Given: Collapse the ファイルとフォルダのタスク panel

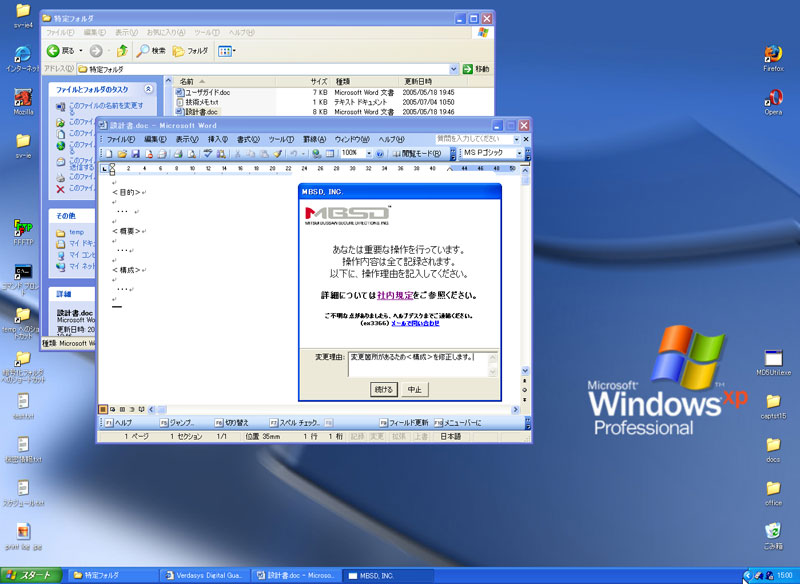Looking at the screenshot, I should [x=148, y=89].
